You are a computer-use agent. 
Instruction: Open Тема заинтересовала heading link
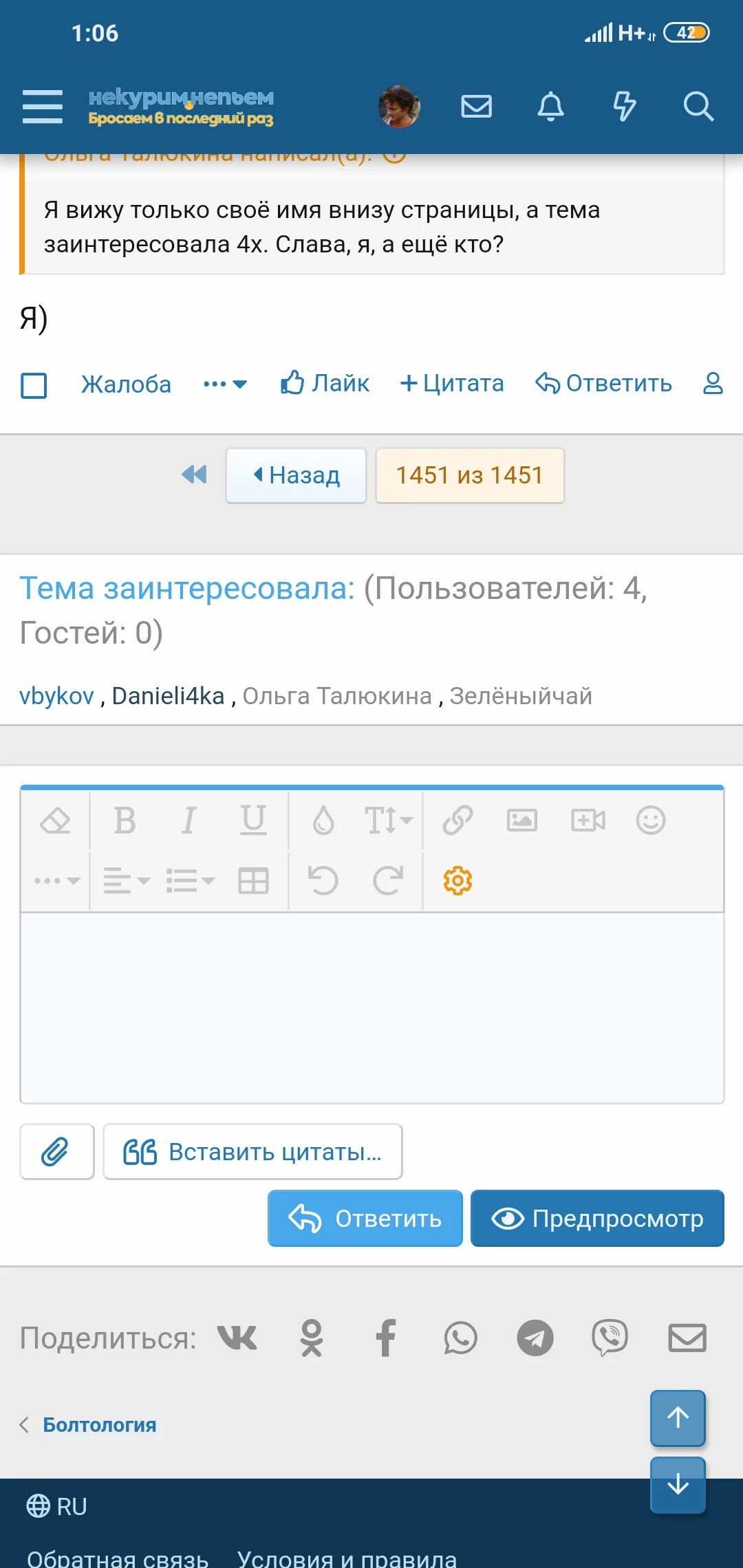pos(187,589)
